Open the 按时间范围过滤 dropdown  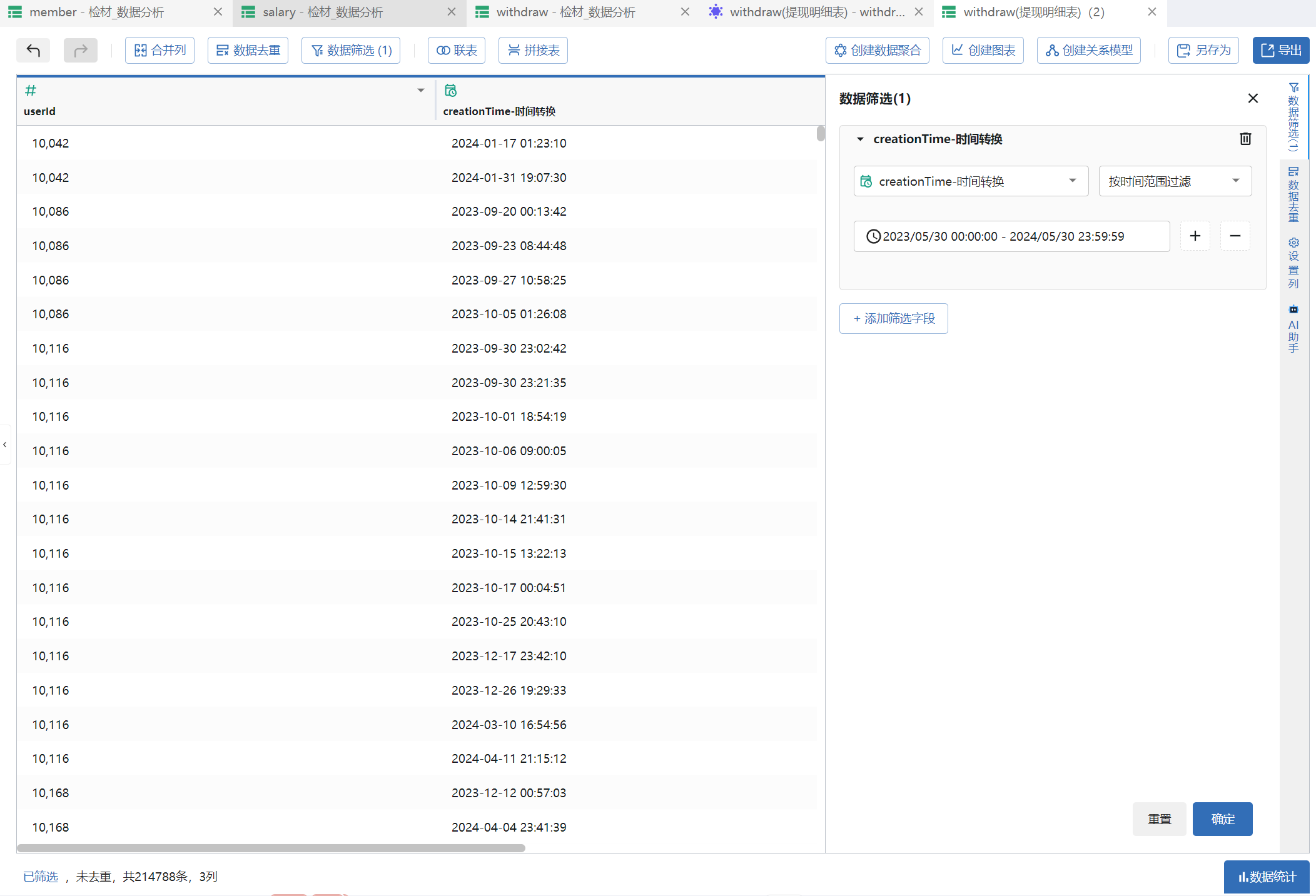coord(1175,181)
